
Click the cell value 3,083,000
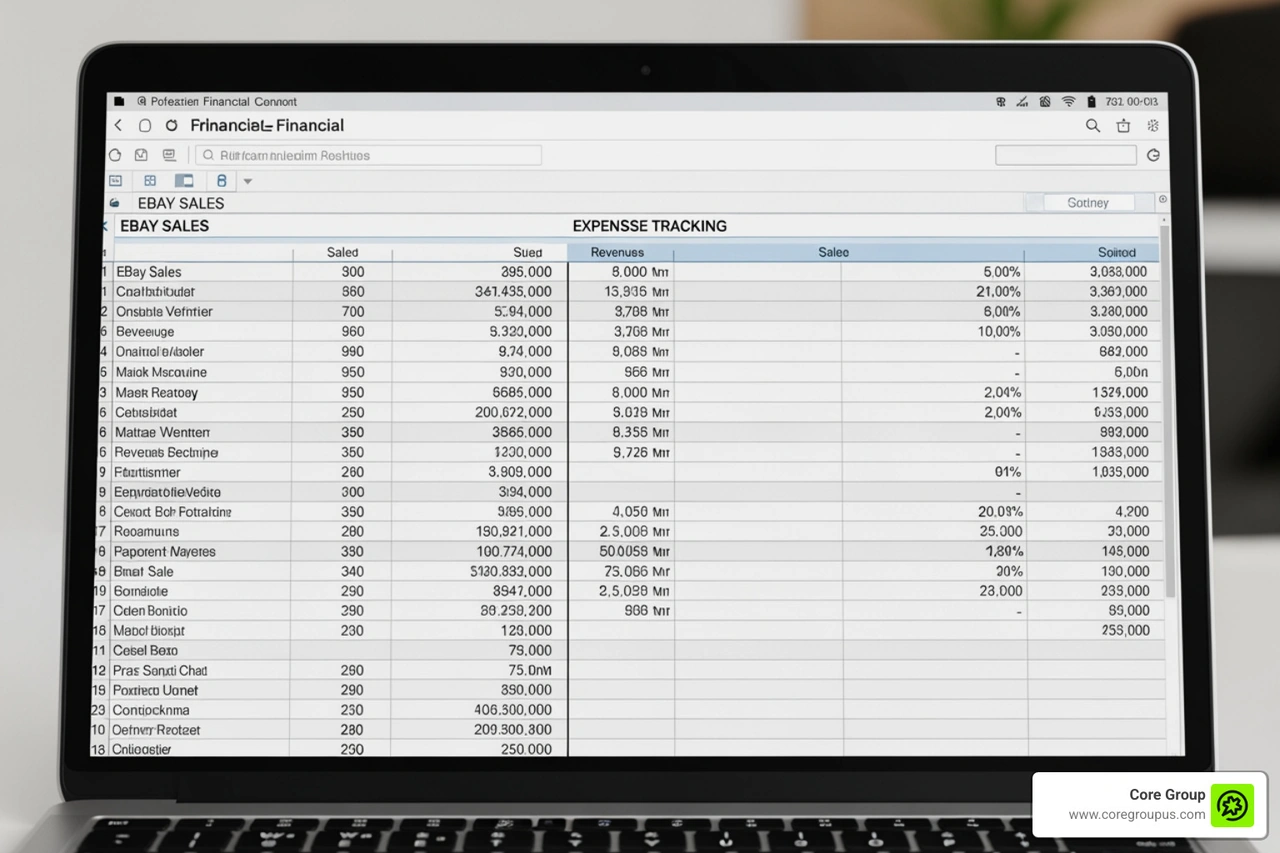(x=1118, y=272)
